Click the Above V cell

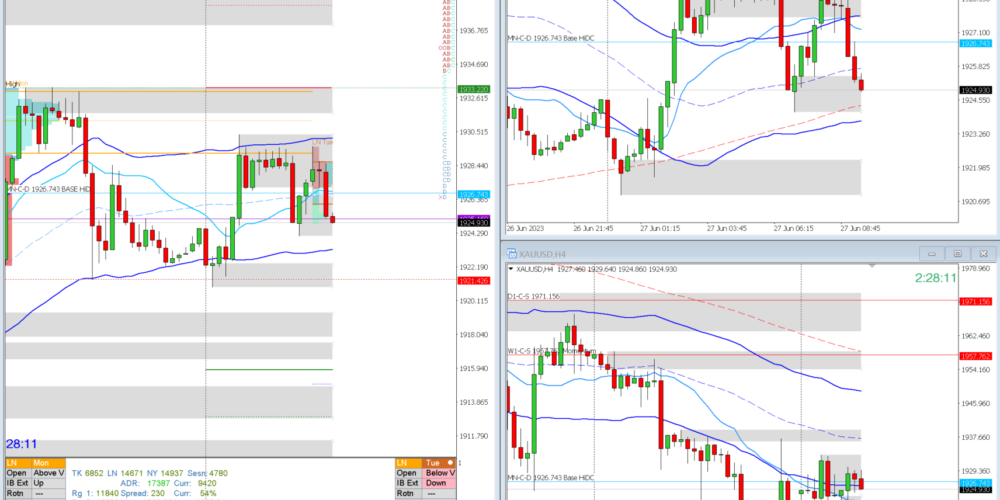tap(48, 473)
